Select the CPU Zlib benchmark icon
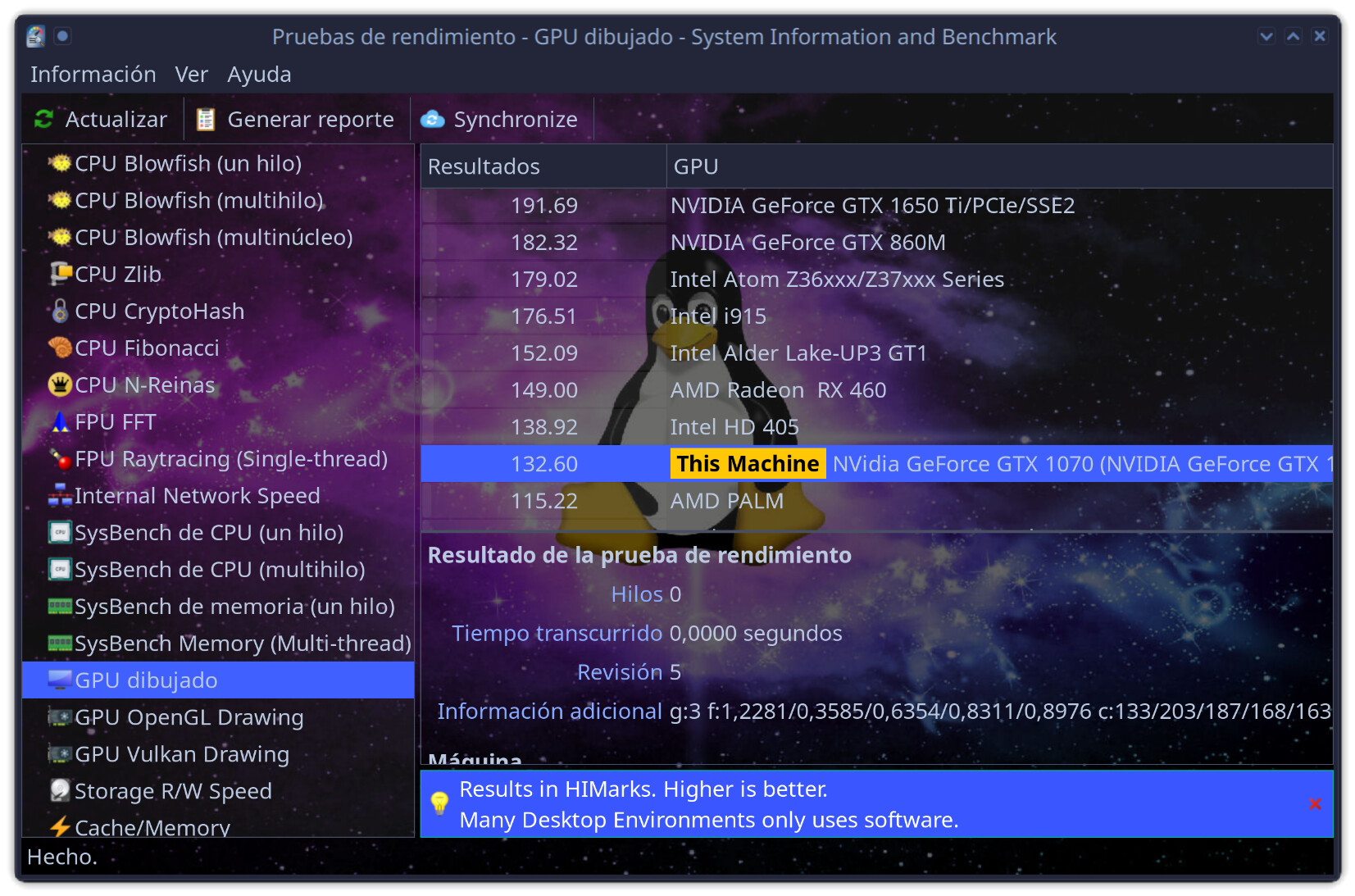The height and width of the screenshot is (896, 1355). click(60, 274)
